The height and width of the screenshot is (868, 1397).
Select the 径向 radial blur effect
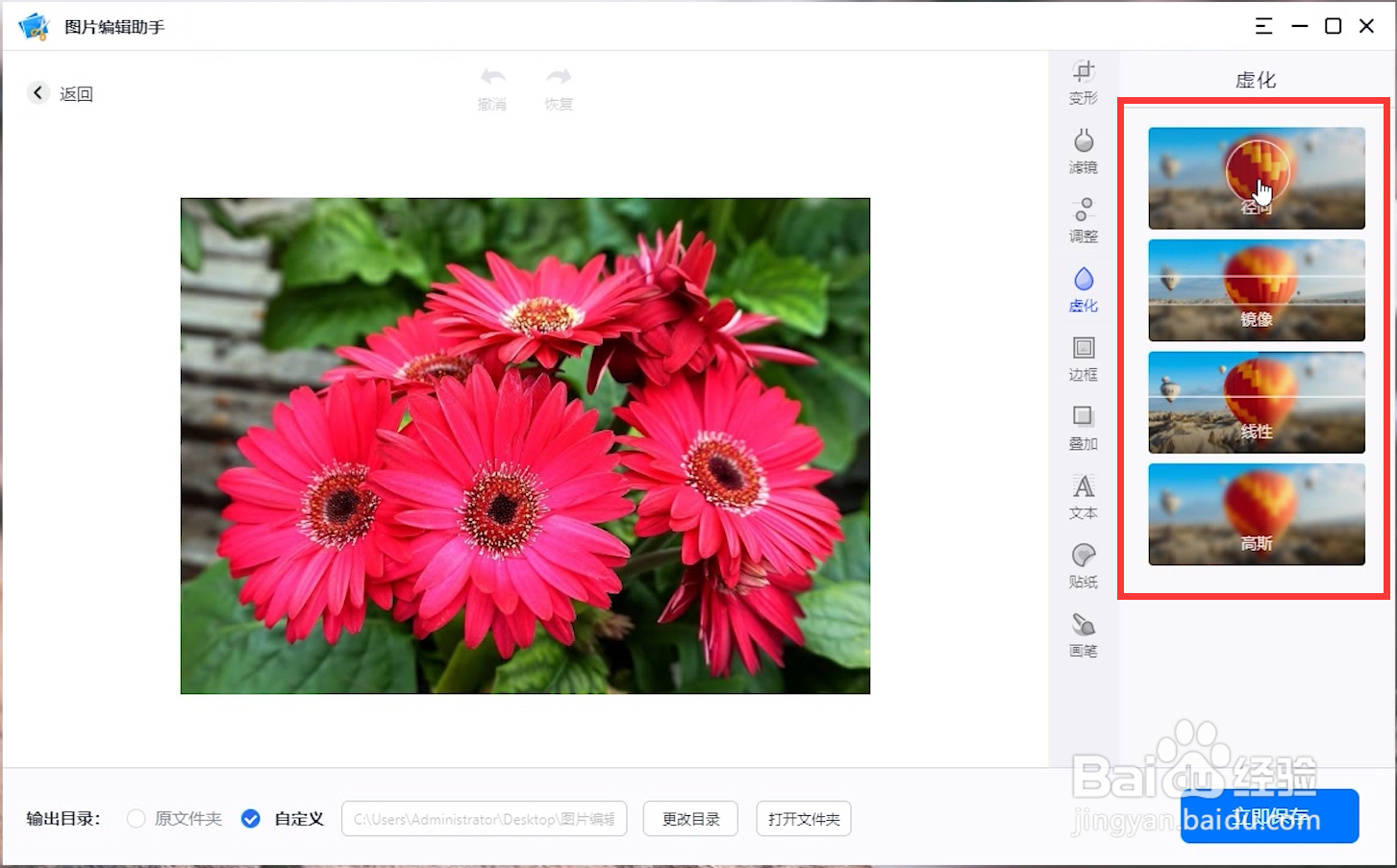point(1256,177)
